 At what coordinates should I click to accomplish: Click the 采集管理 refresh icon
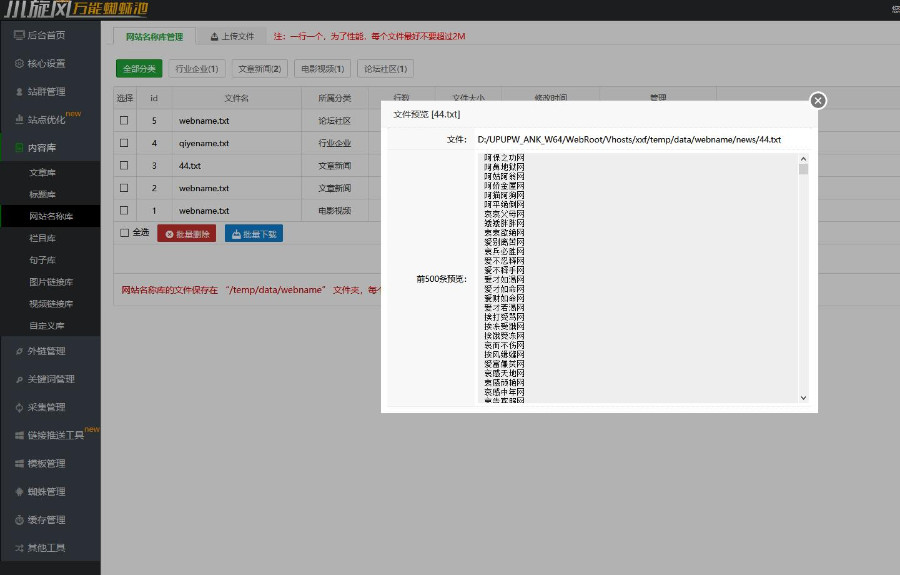click(x=19, y=407)
